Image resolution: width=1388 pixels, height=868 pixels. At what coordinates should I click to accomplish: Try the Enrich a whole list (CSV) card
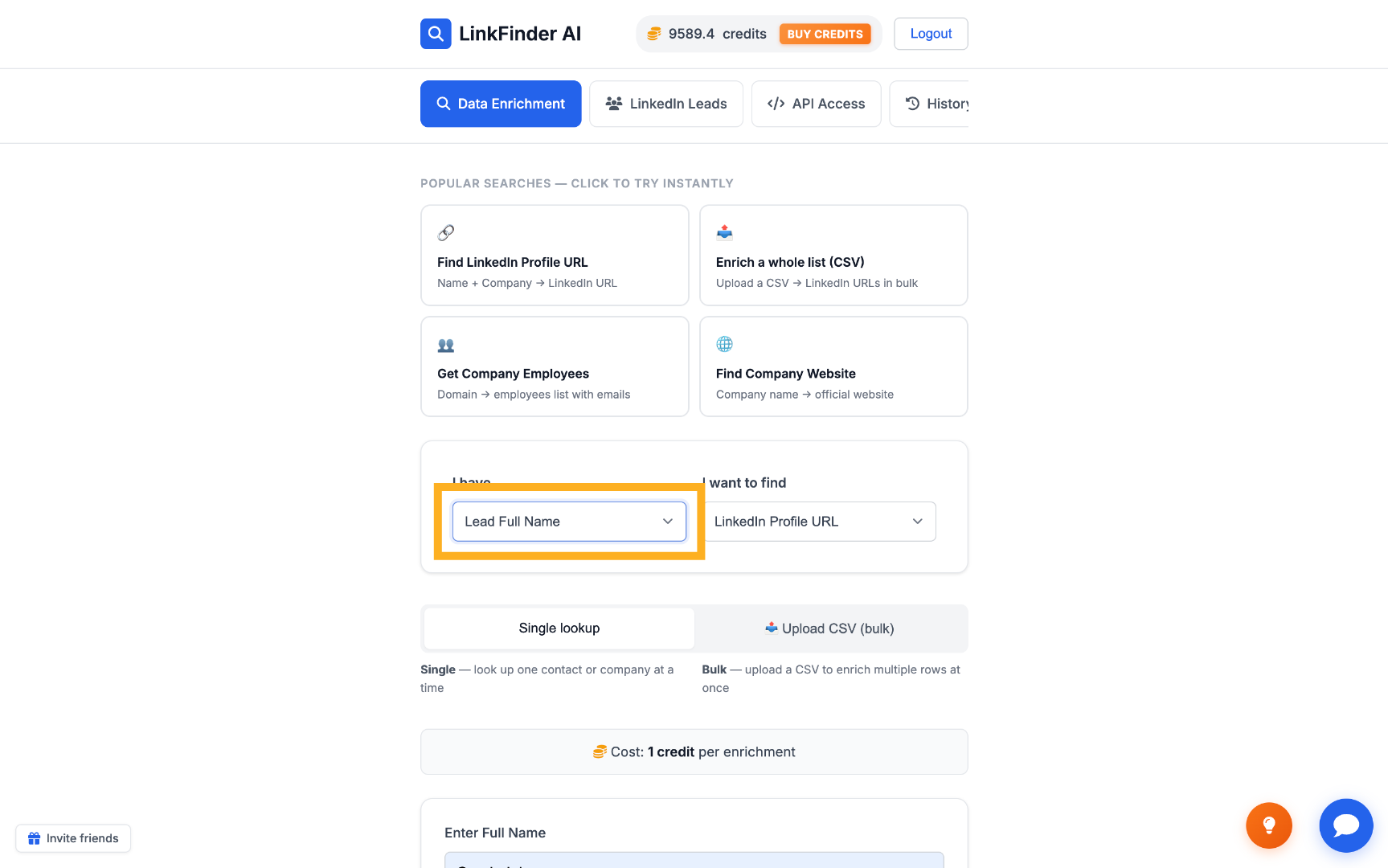(833, 256)
